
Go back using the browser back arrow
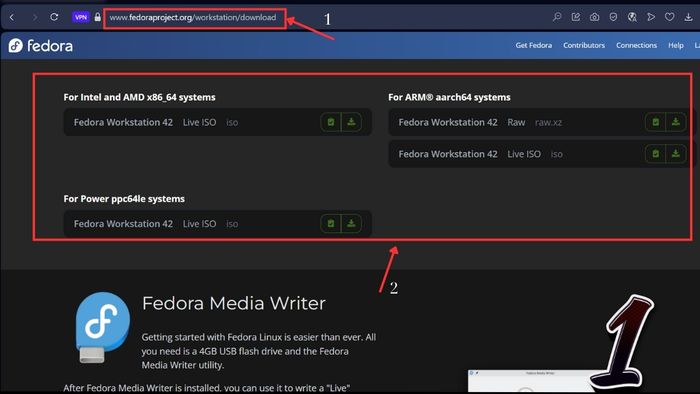[12, 17]
